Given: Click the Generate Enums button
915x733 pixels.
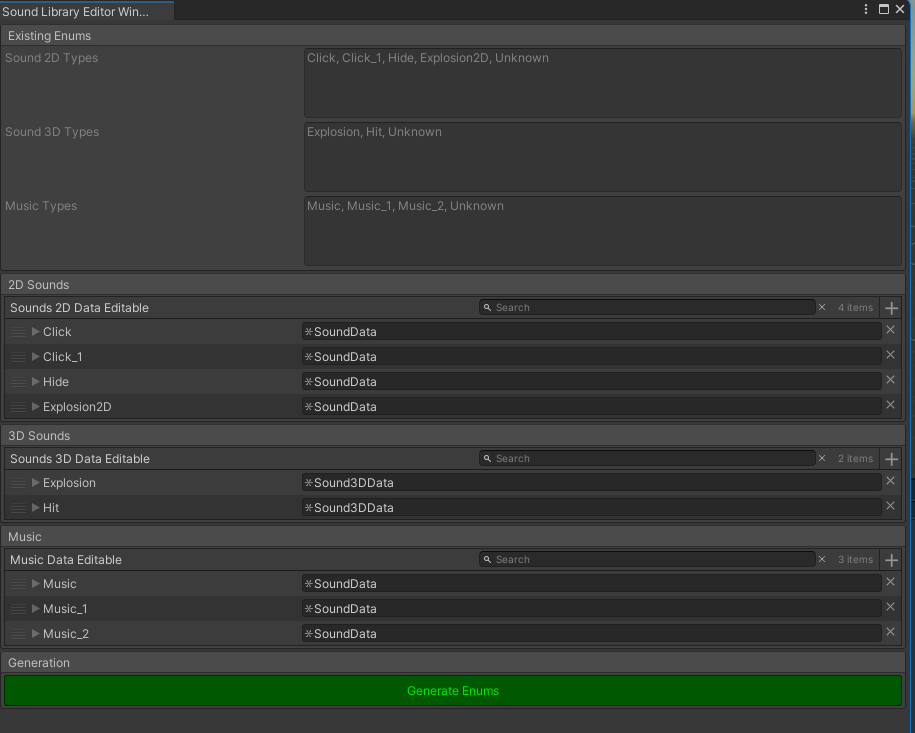Looking at the screenshot, I should pos(453,691).
